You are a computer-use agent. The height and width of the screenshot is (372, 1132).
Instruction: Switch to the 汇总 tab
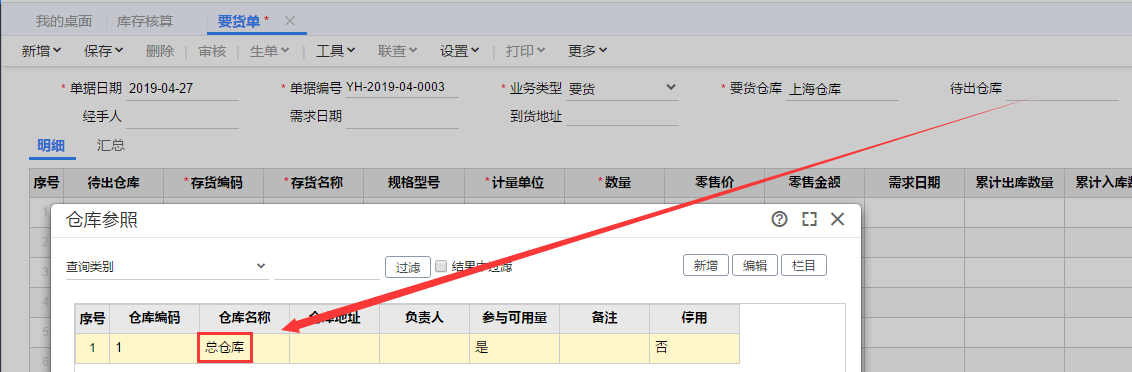[x=110, y=145]
